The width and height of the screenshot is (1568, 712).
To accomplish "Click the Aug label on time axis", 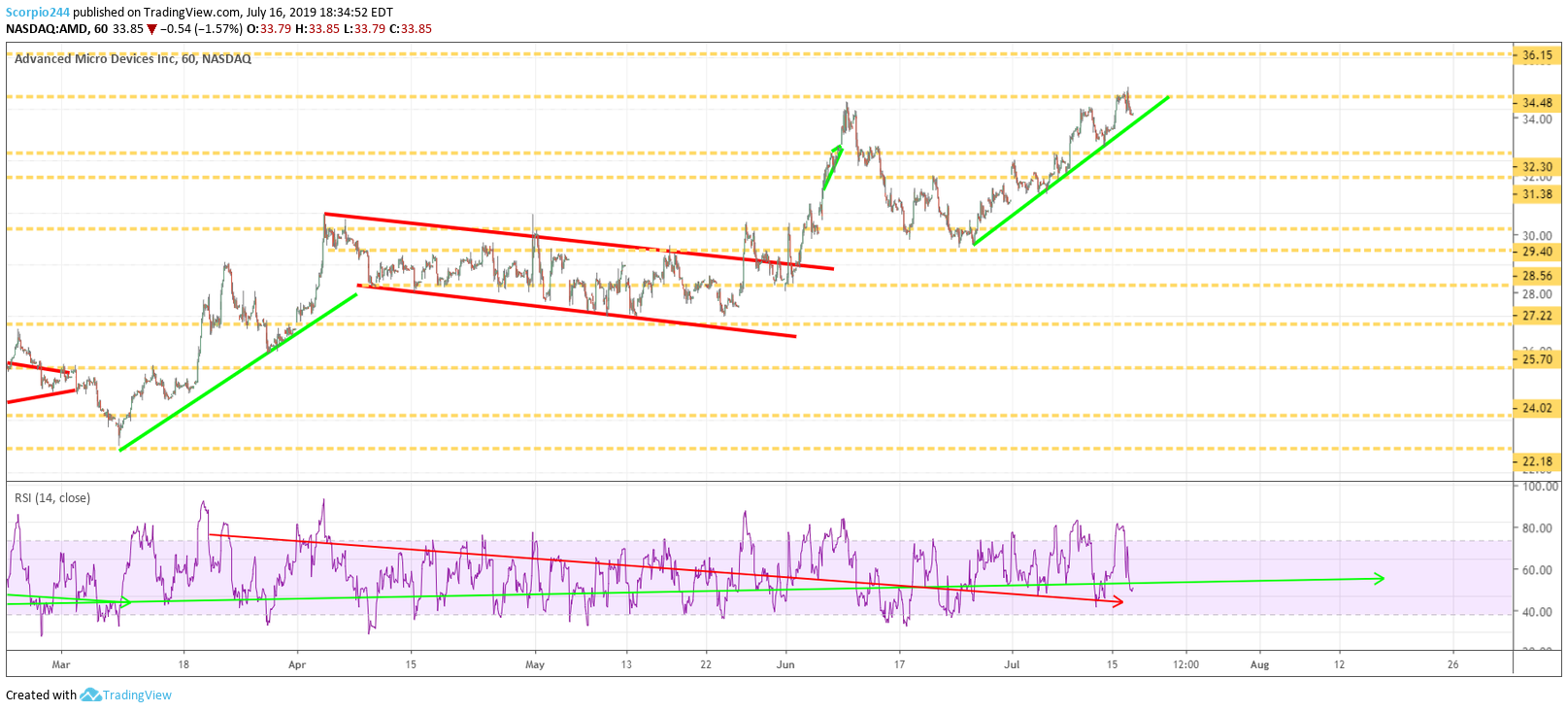I will [1259, 665].
